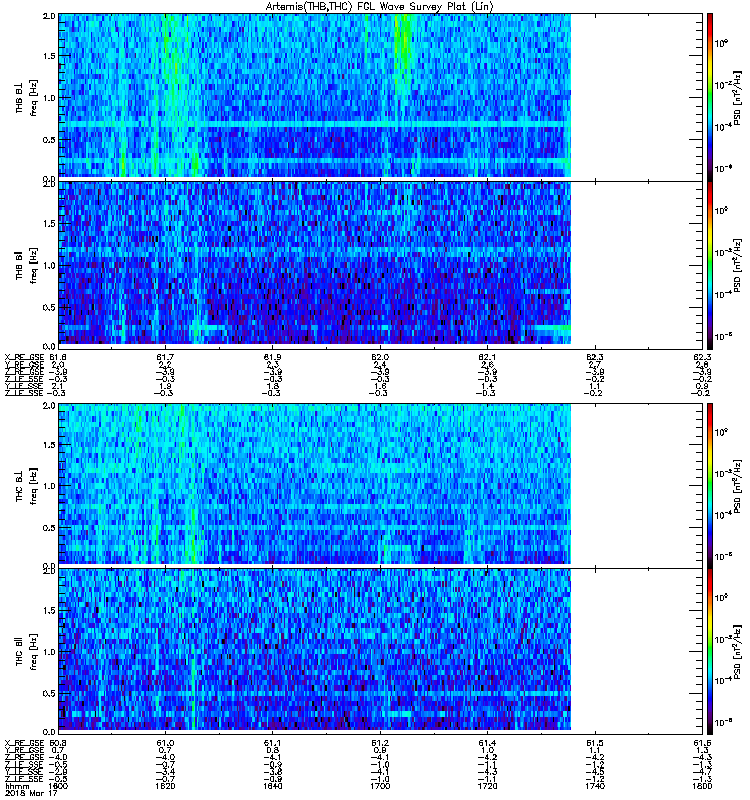The width and height of the screenshot is (750, 800).
Task: Select the 'THC B⊥ freq [Hz]' axis label
Action: 27,486
